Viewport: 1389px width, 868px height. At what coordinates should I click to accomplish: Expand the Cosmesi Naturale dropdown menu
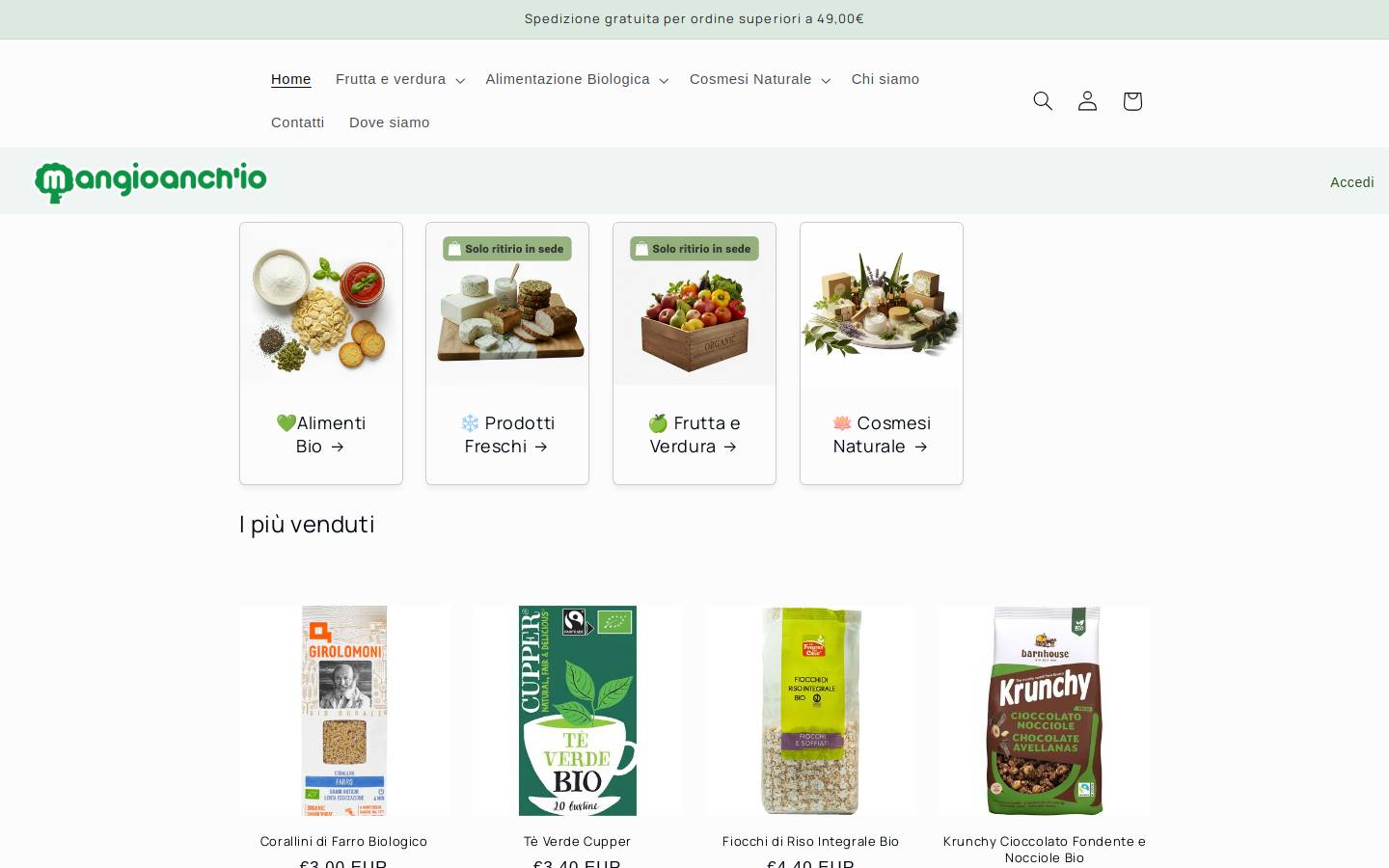coord(760,79)
